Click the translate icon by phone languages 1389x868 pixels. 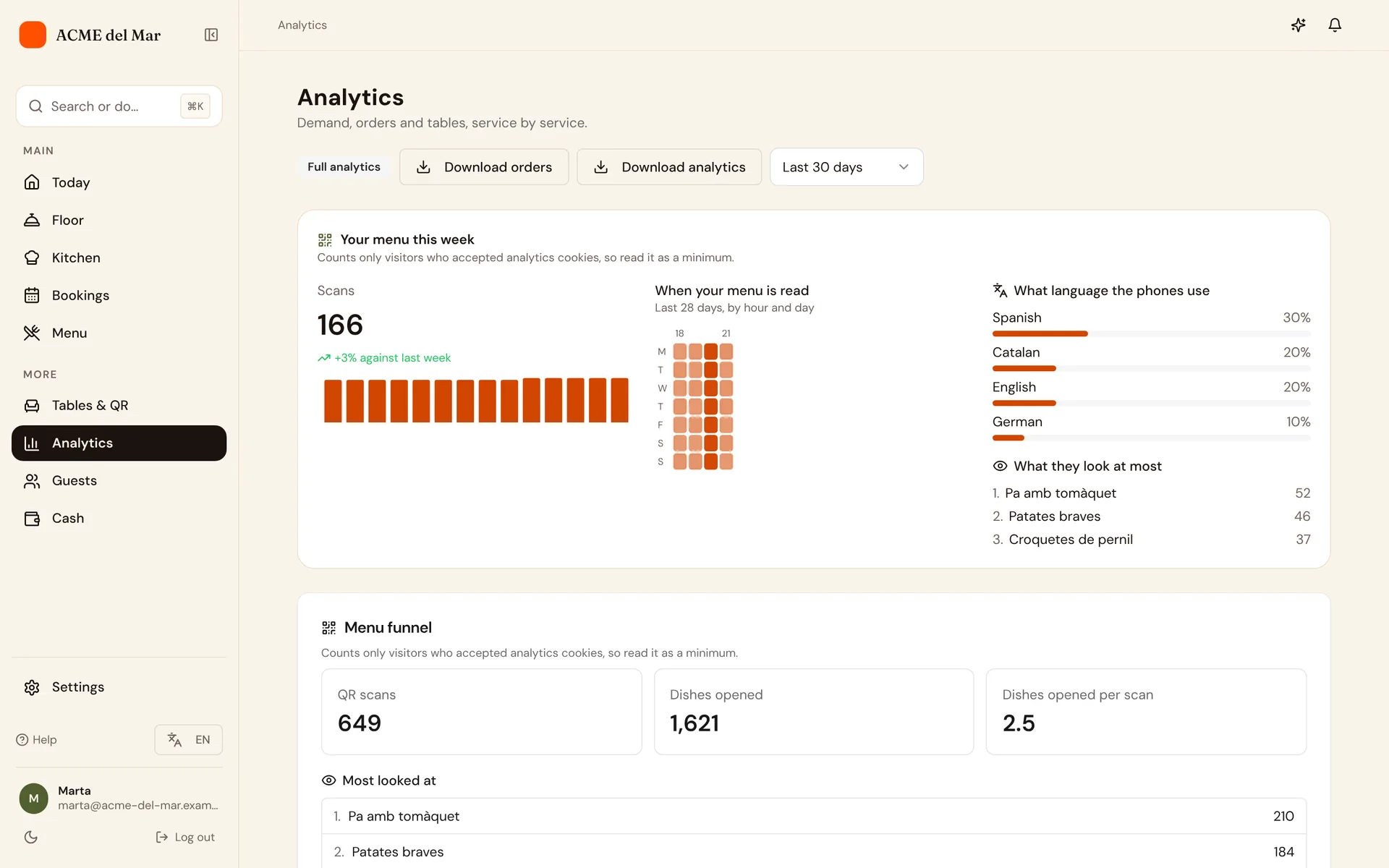tap(1000, 290)
